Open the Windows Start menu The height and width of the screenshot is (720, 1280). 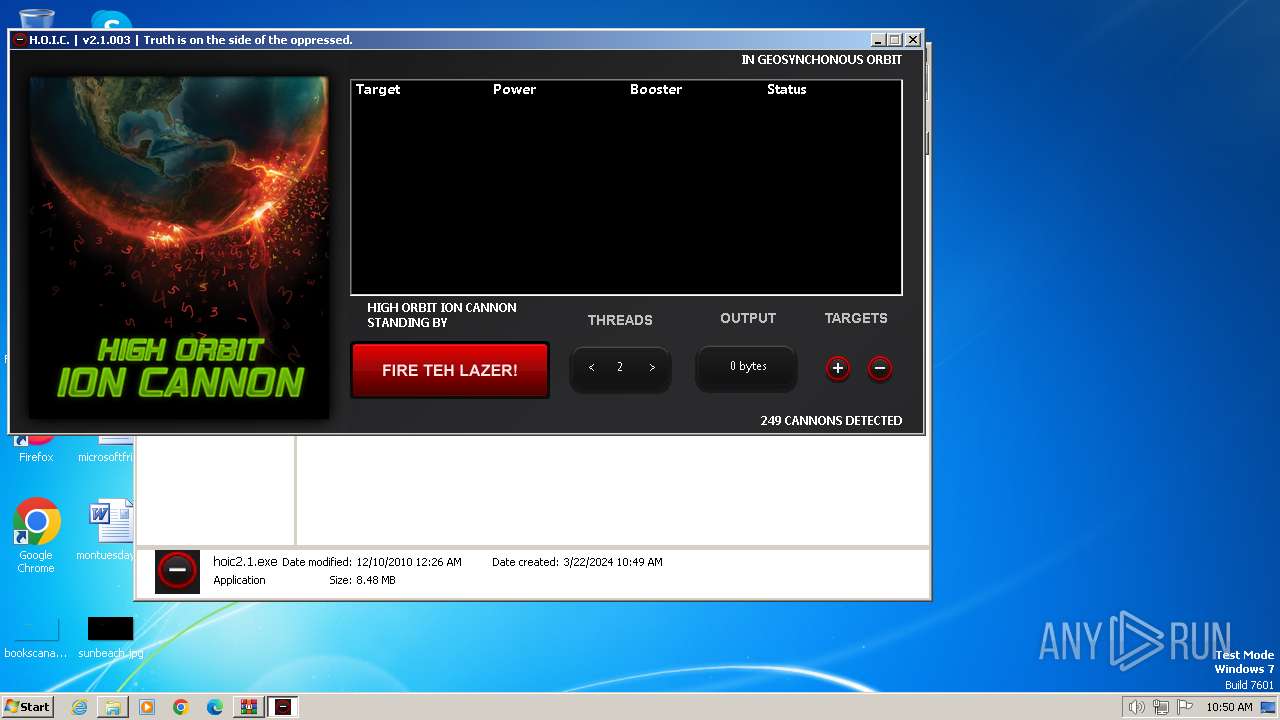click(x=27, y=707)
